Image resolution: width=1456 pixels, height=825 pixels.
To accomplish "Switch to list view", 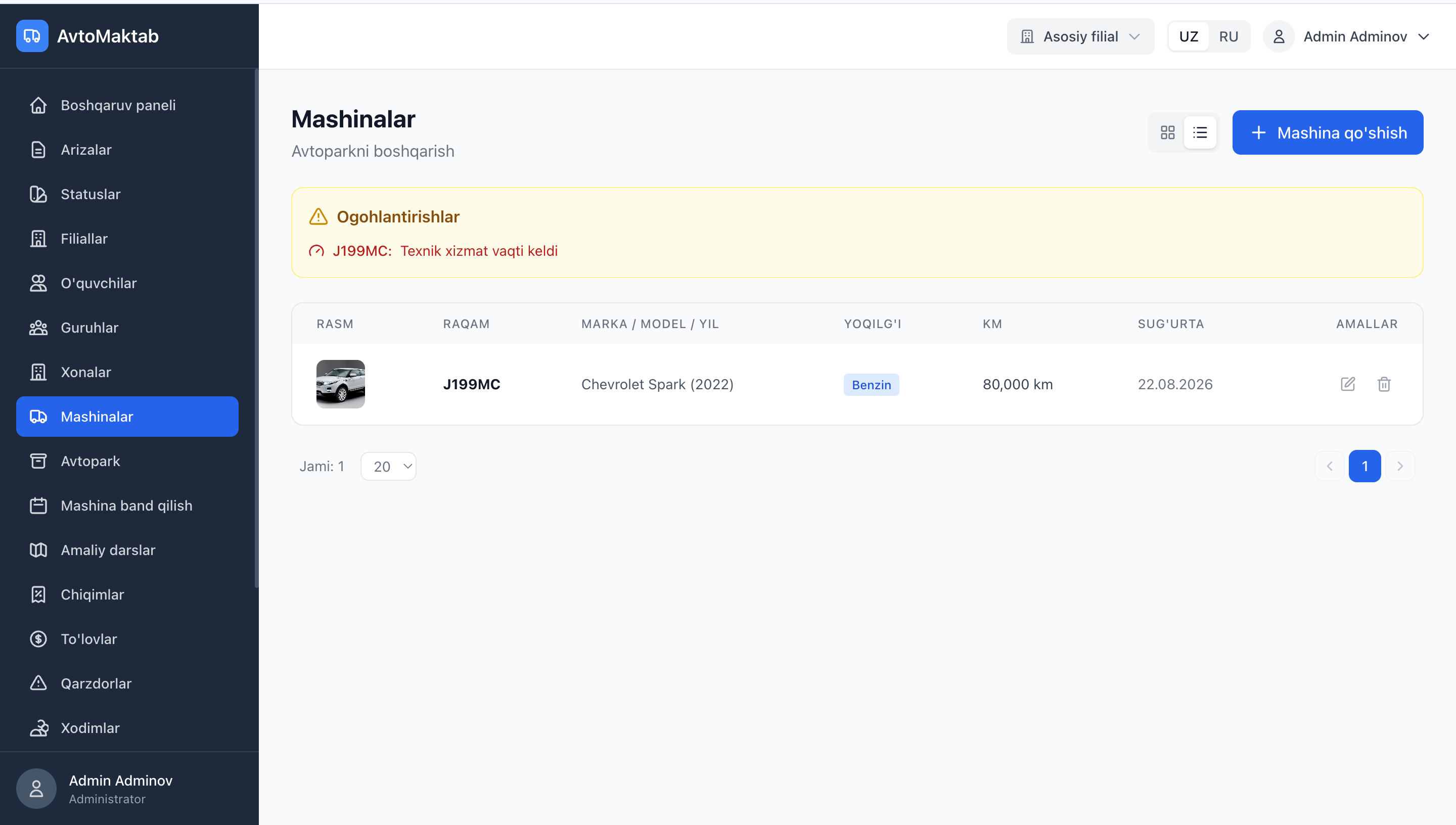I will 1200,132.
